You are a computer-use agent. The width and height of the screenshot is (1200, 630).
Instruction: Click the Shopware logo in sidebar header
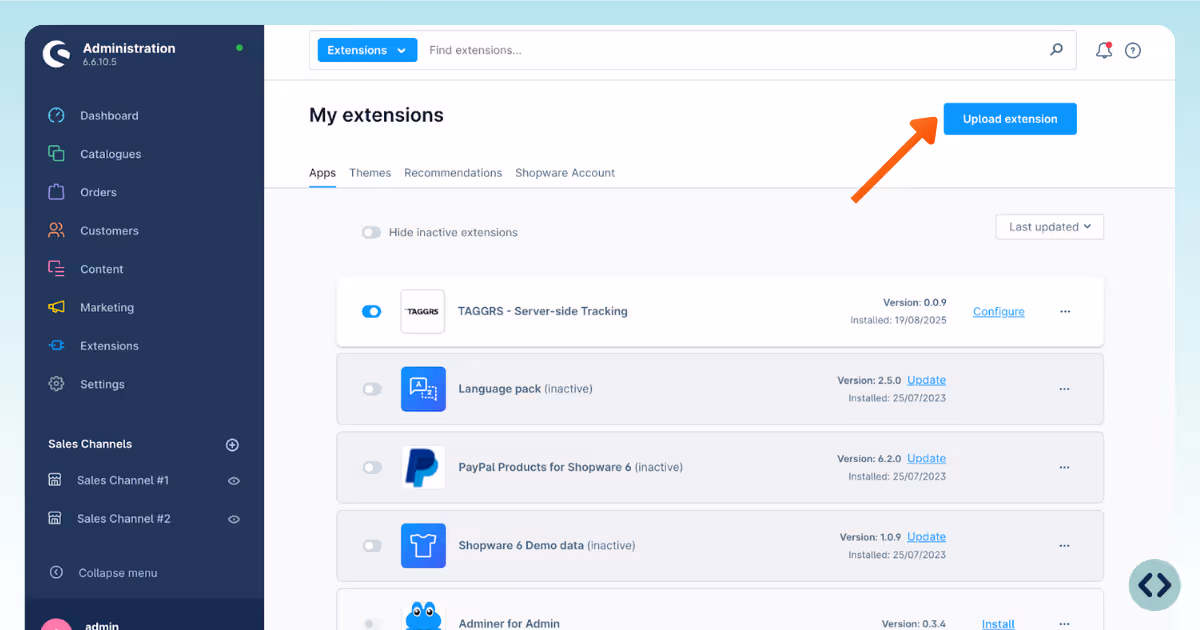tap(56, 54)
